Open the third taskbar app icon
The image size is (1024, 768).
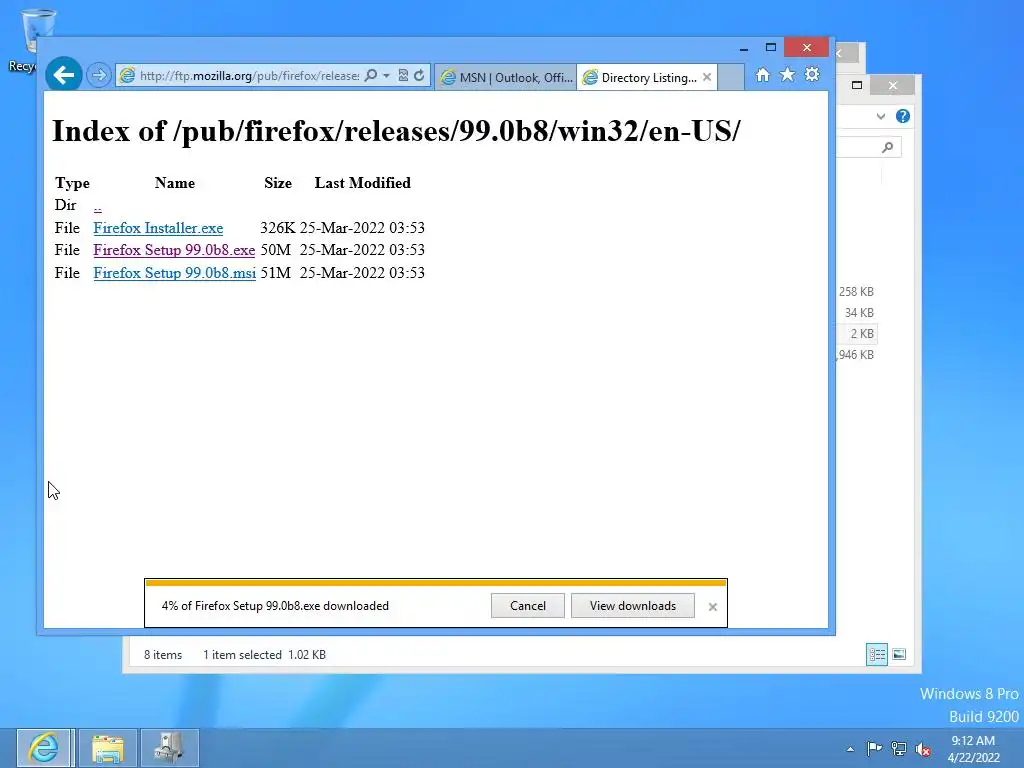(x=169, y=748)
